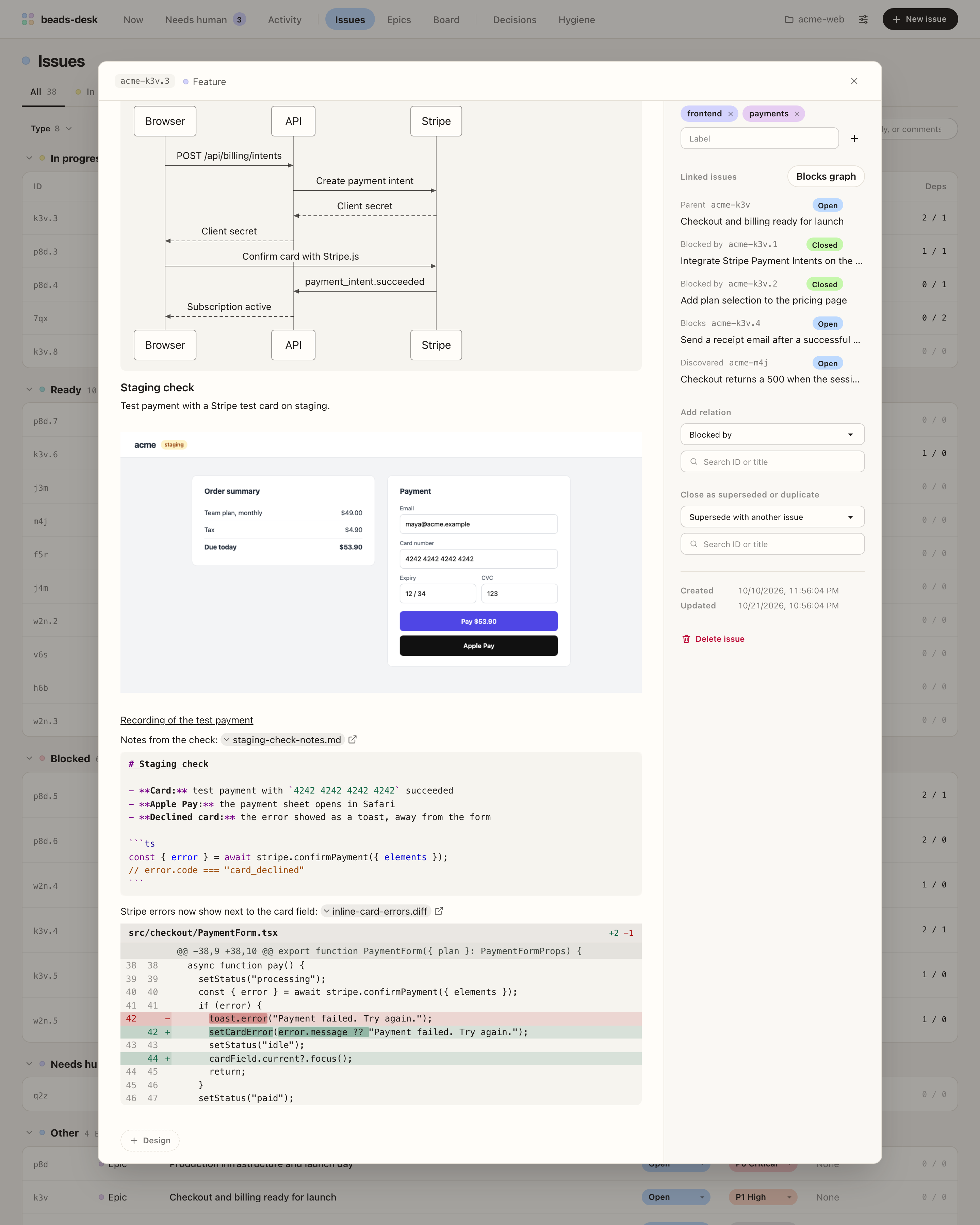This screenshot has height=1225, width=980.
Task: Click the New issue button
Action: 920,19
